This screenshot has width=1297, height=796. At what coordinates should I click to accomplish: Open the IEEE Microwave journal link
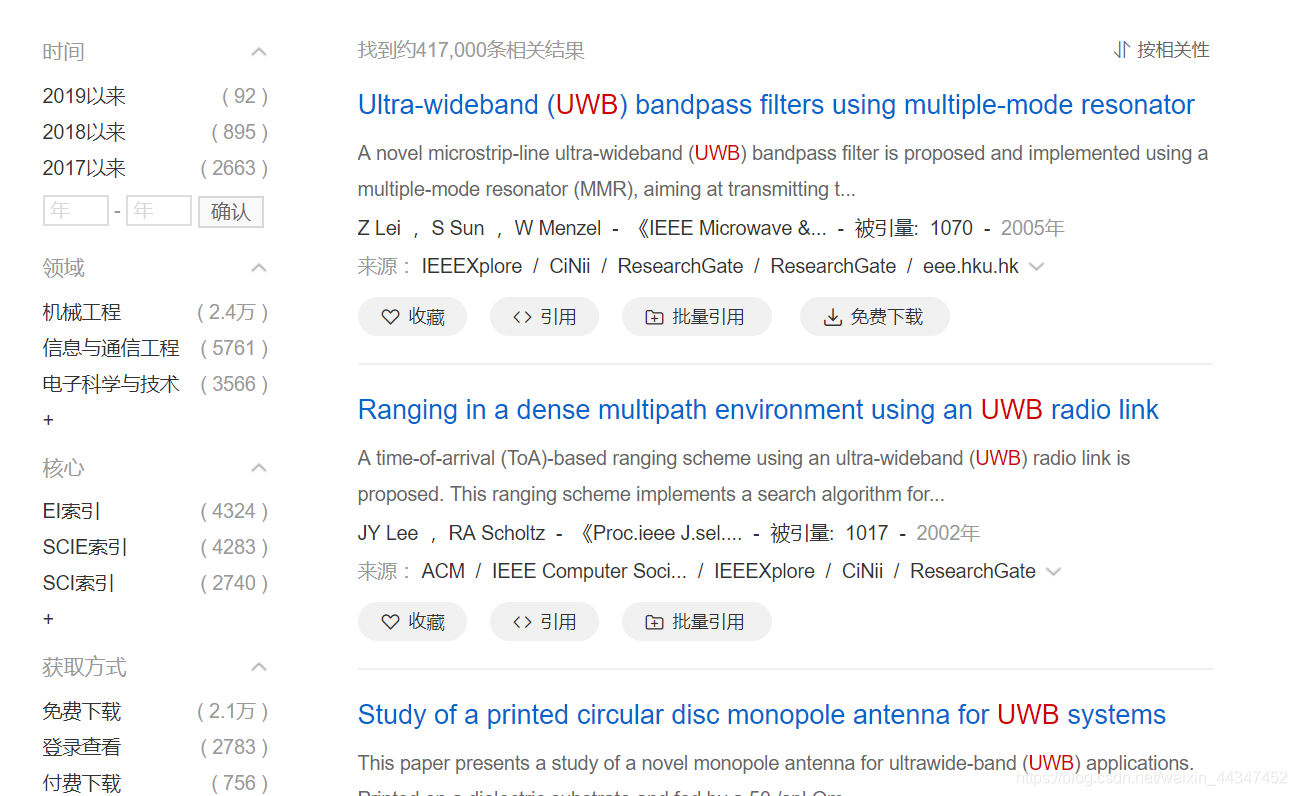coord(730,228)
